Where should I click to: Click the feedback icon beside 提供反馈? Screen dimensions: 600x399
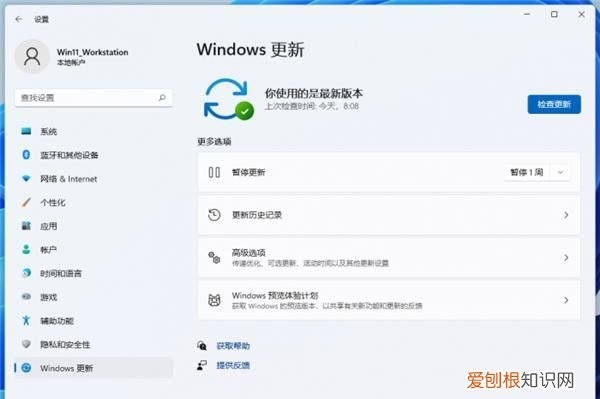pyautogui.click(x=202, y=365)
